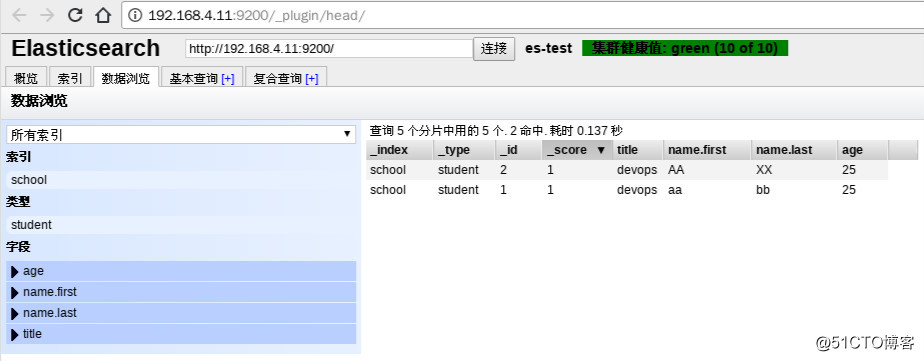Viewport: 924px width, 361px height.
Task: Open the 基本查询 tab
Action: click(x=194, y=78)
